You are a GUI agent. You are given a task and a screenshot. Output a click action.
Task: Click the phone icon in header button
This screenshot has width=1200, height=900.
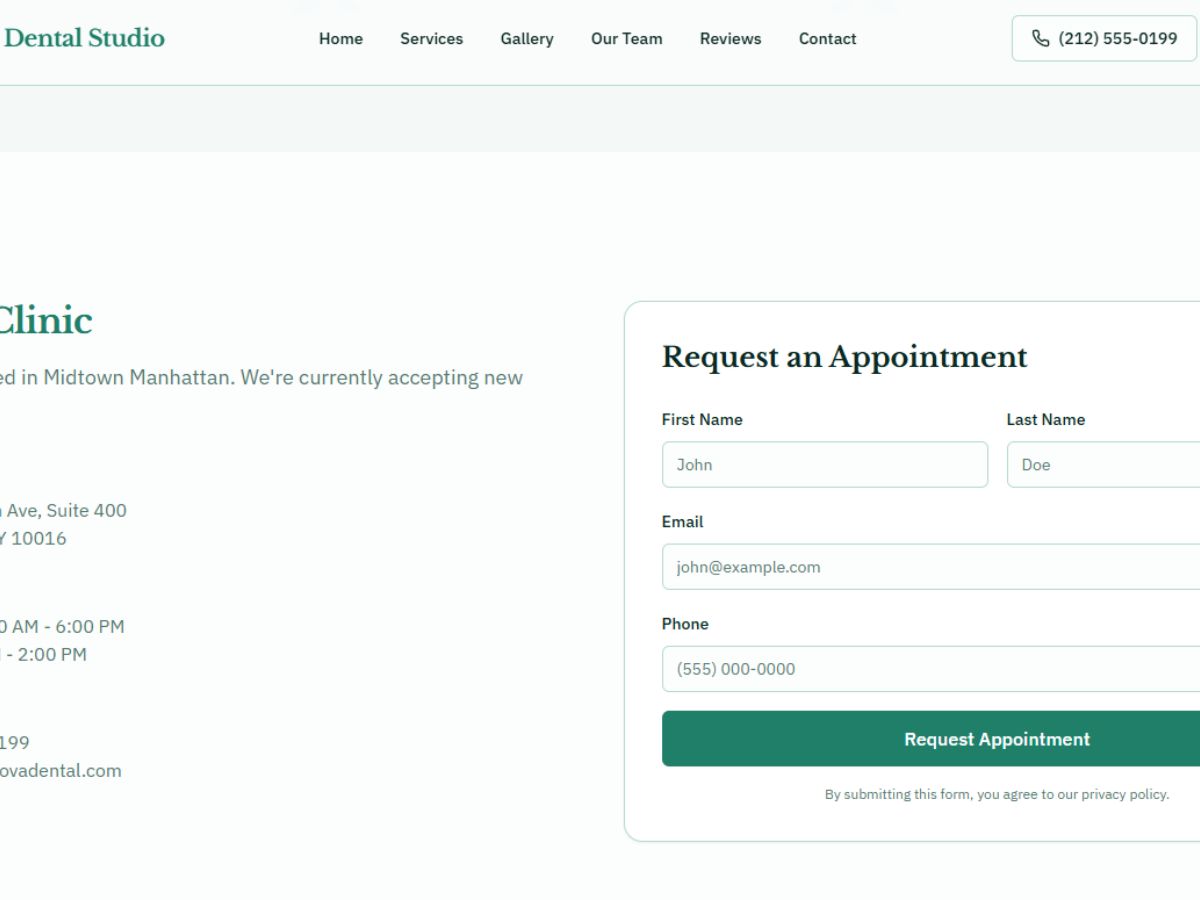click(x=1041, y=39)
